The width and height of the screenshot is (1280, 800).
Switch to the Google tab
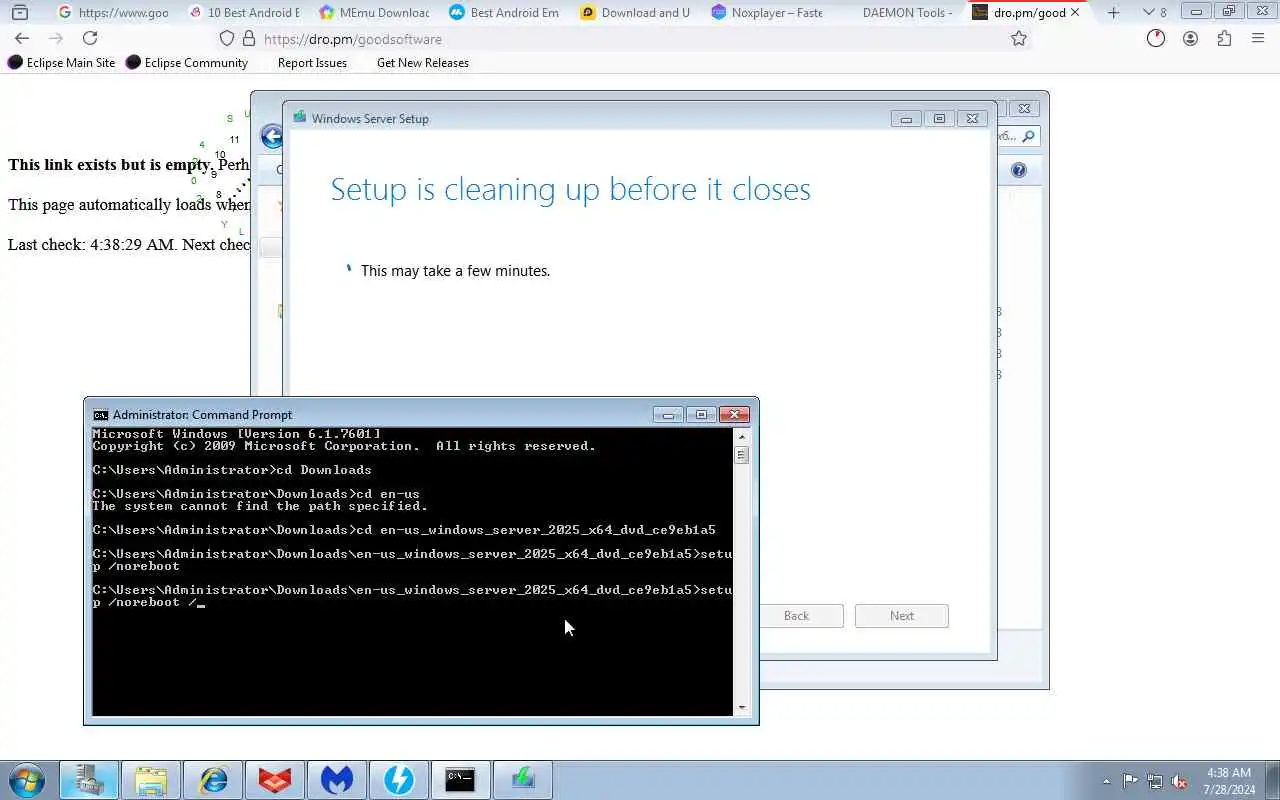(x=113, y=13)
